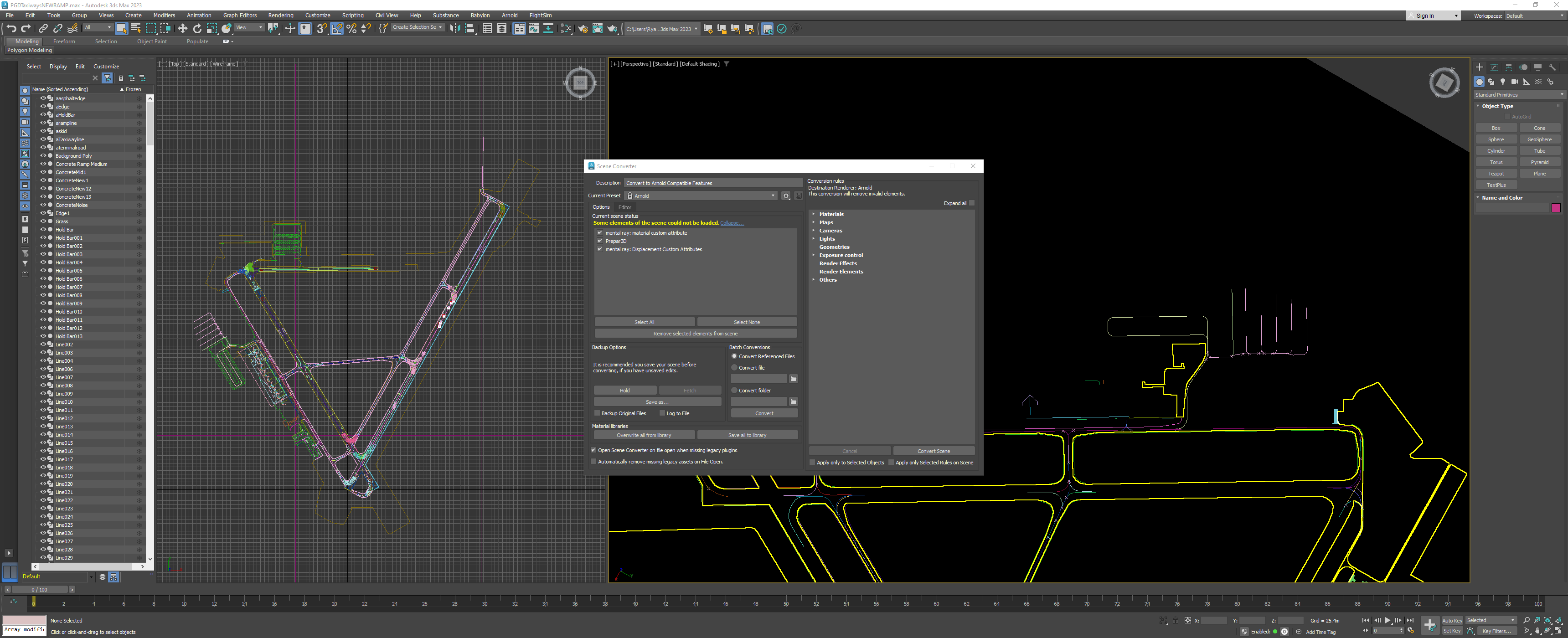The height and width of the screenshot is (638, 1568).
Task: Open the Modify panel tab icon
Action: [x=1494, y=67]
